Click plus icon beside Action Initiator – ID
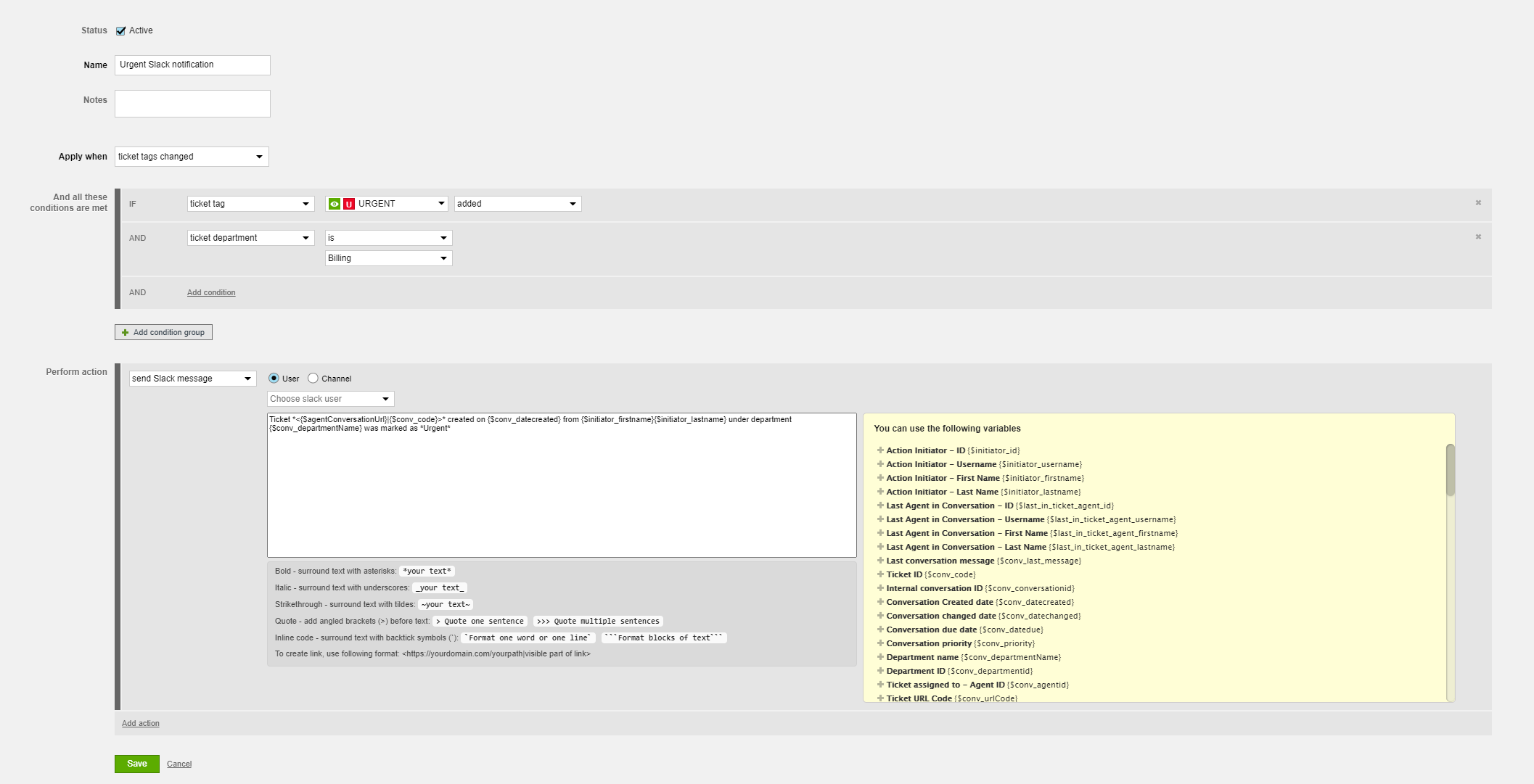 click(880, 450)
